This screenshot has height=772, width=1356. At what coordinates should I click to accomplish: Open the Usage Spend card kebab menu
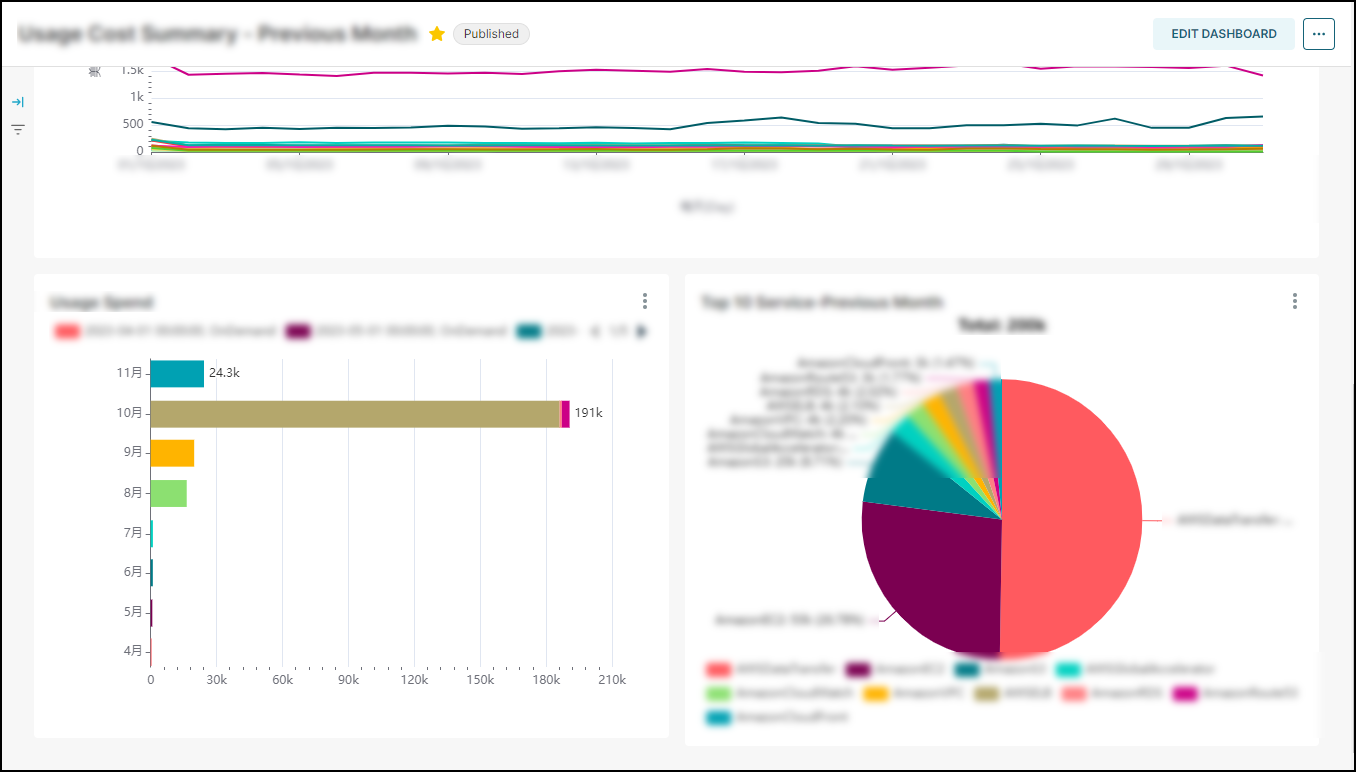coord(645,301)
